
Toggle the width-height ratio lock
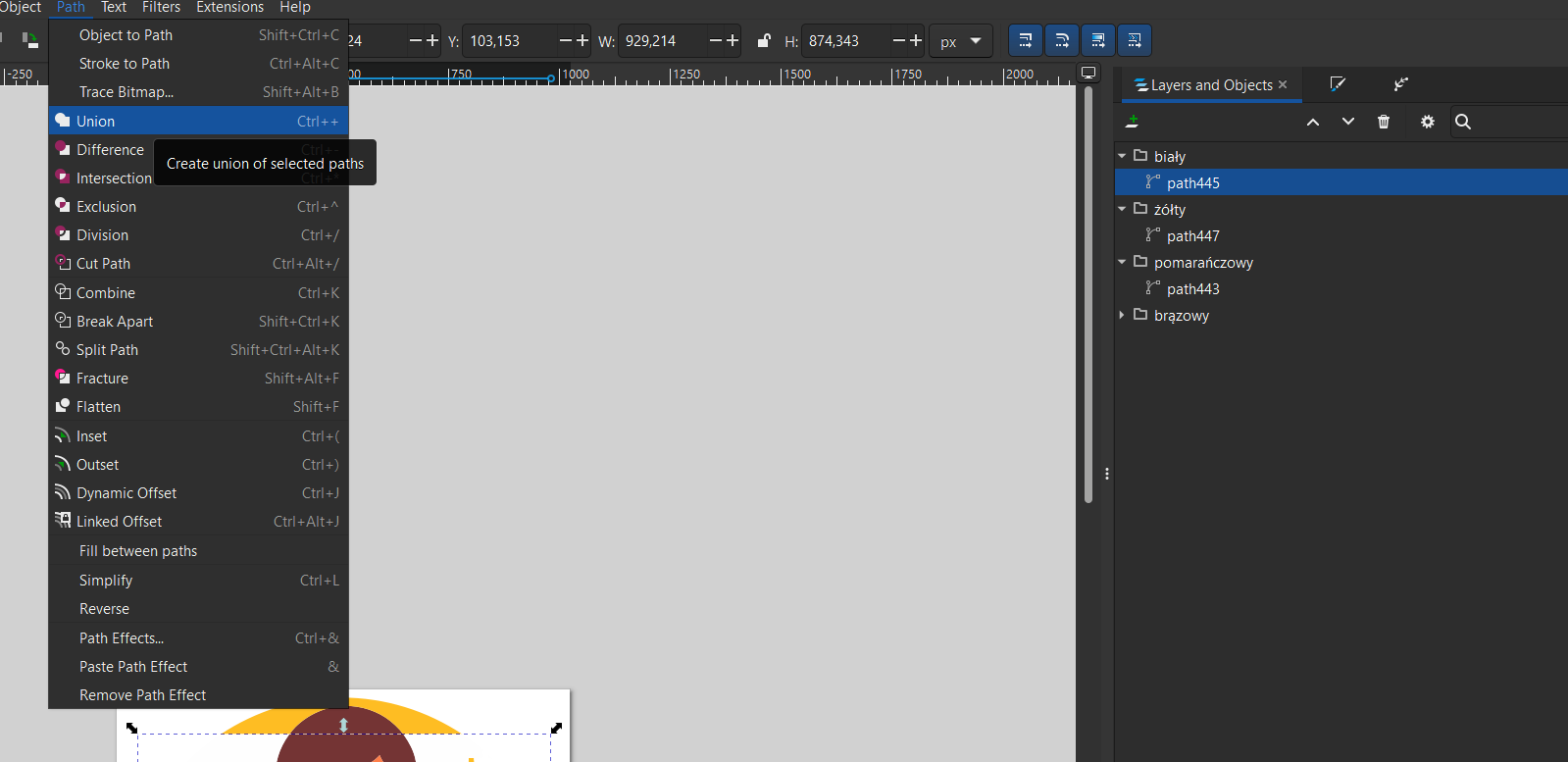click(764, 41)
